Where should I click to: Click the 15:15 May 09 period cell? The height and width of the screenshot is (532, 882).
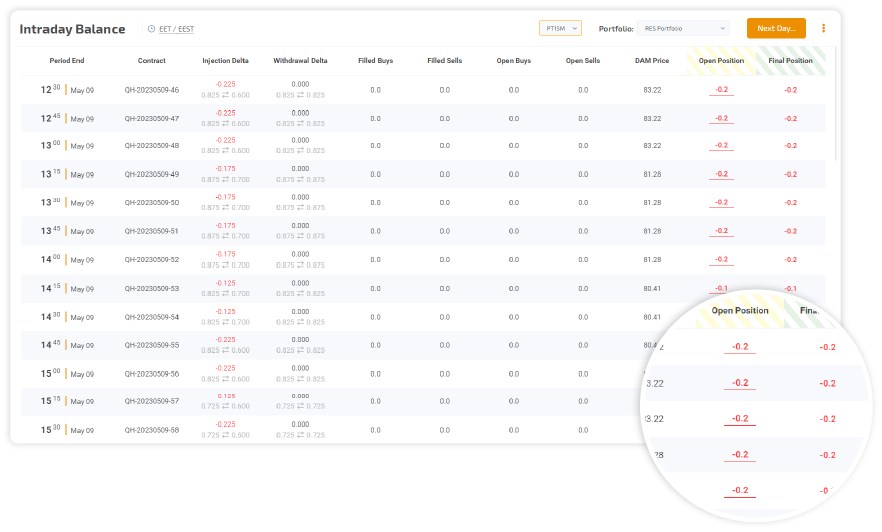pos(67,402)
